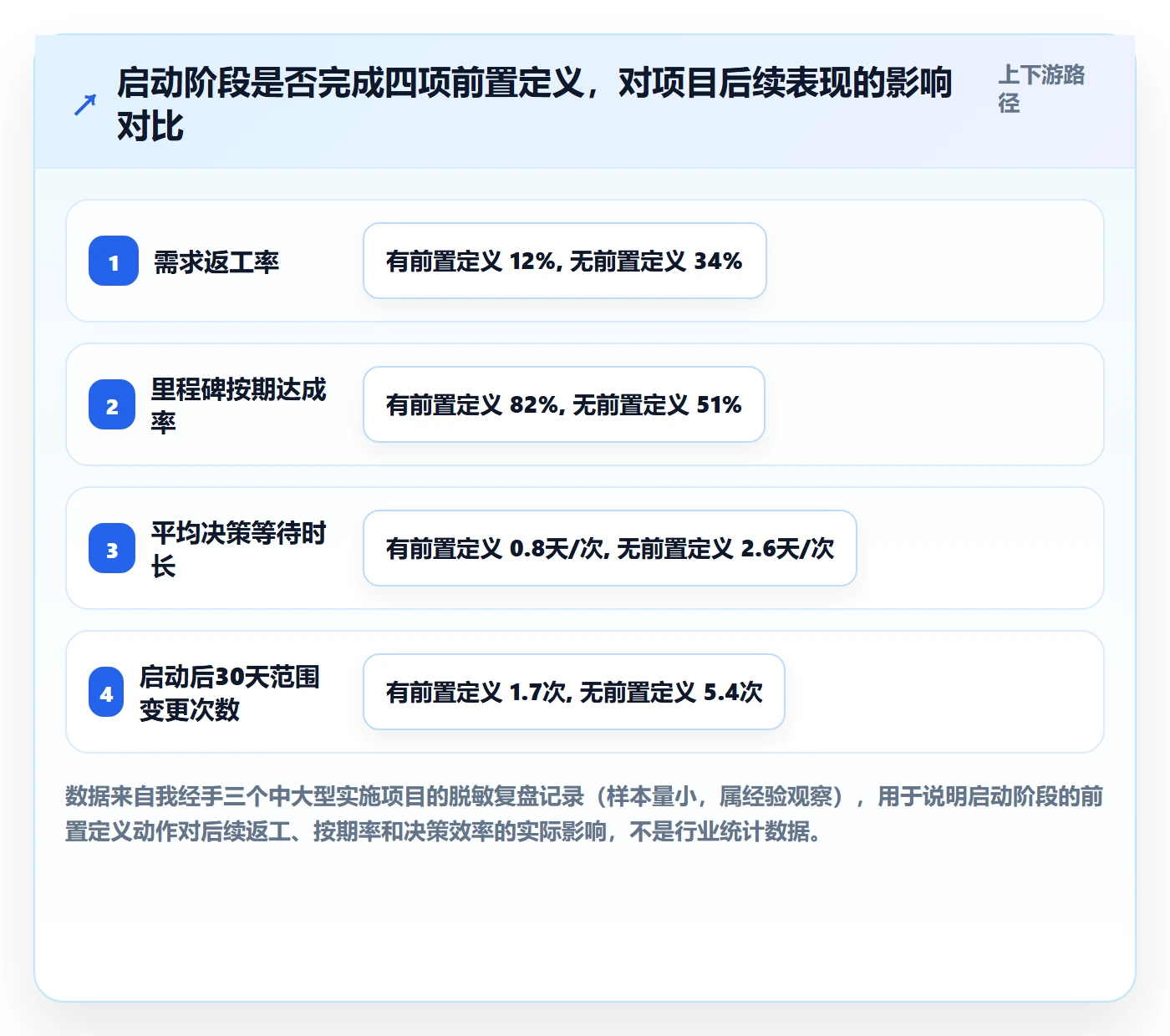Click the footnote starting with 数据来自我经手三个中大型实施项目
This screenshot has height=1036, width=1170.
584,814
